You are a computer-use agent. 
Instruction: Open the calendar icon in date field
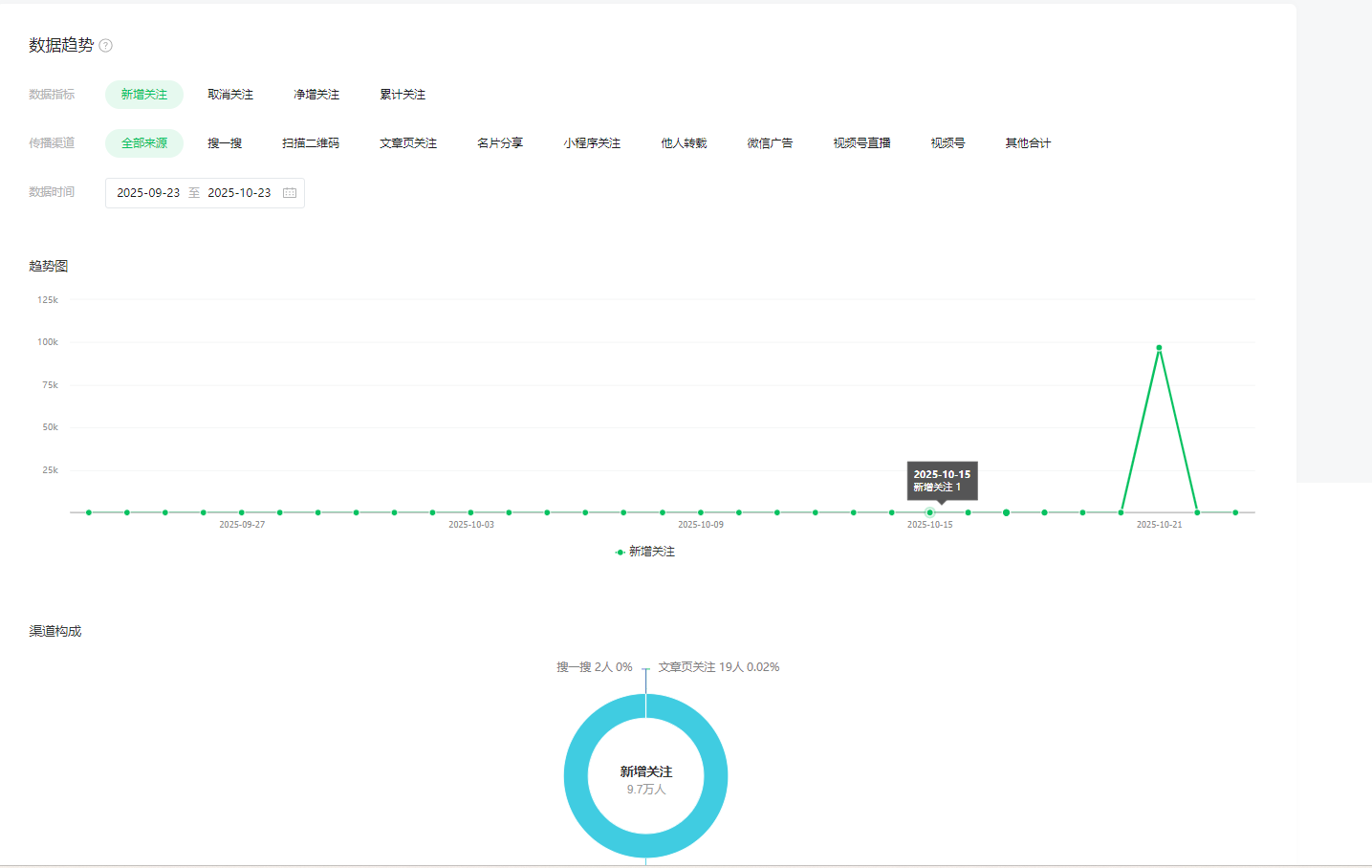coord(290,193)
